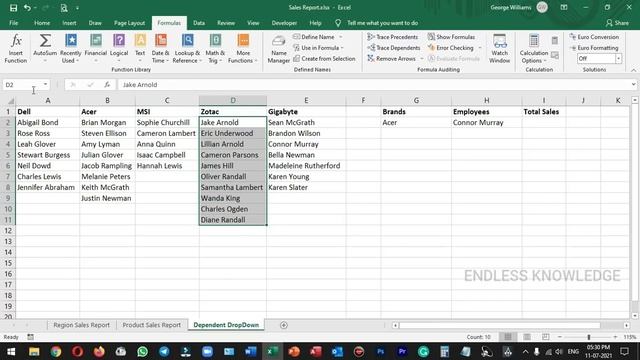Open the Off currency dropdown in Solutions

(619, 58)
